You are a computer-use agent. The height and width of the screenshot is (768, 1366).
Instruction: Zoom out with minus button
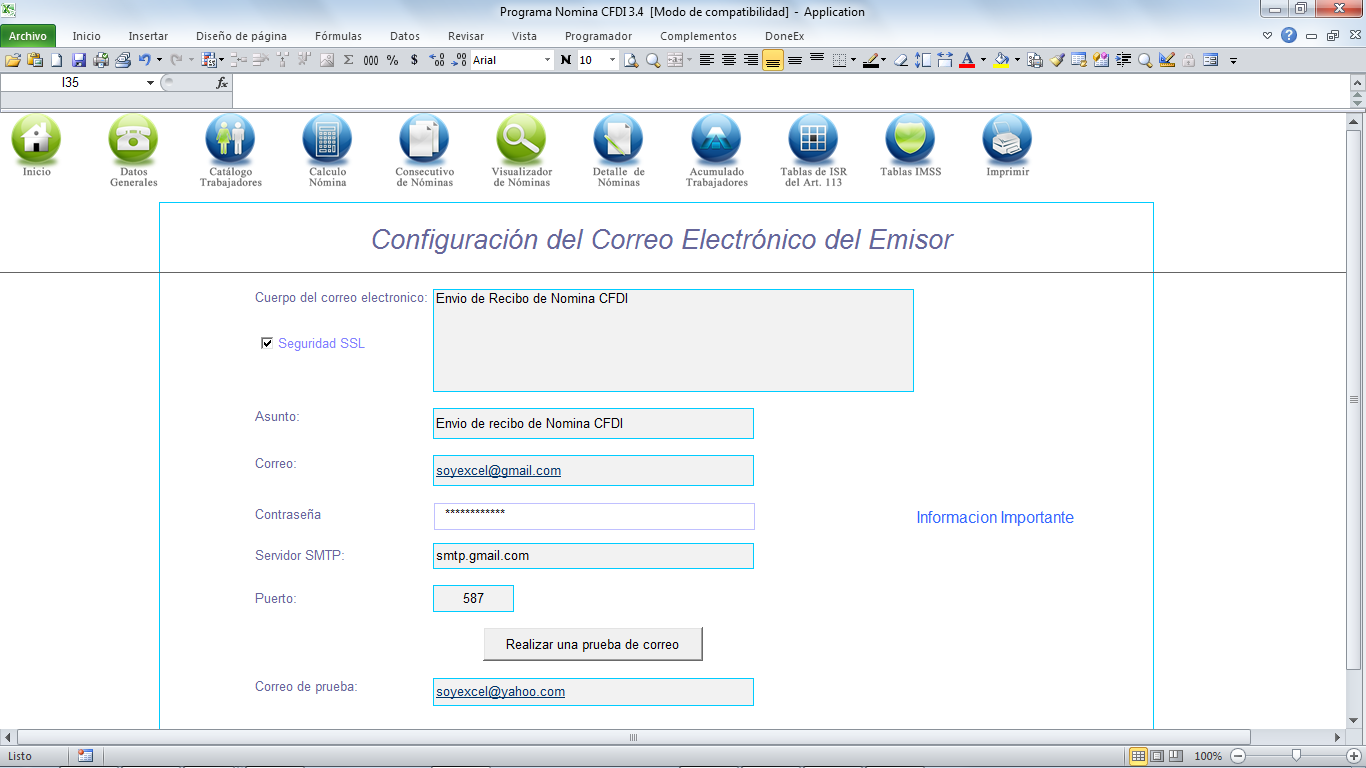pos(1238,756)
